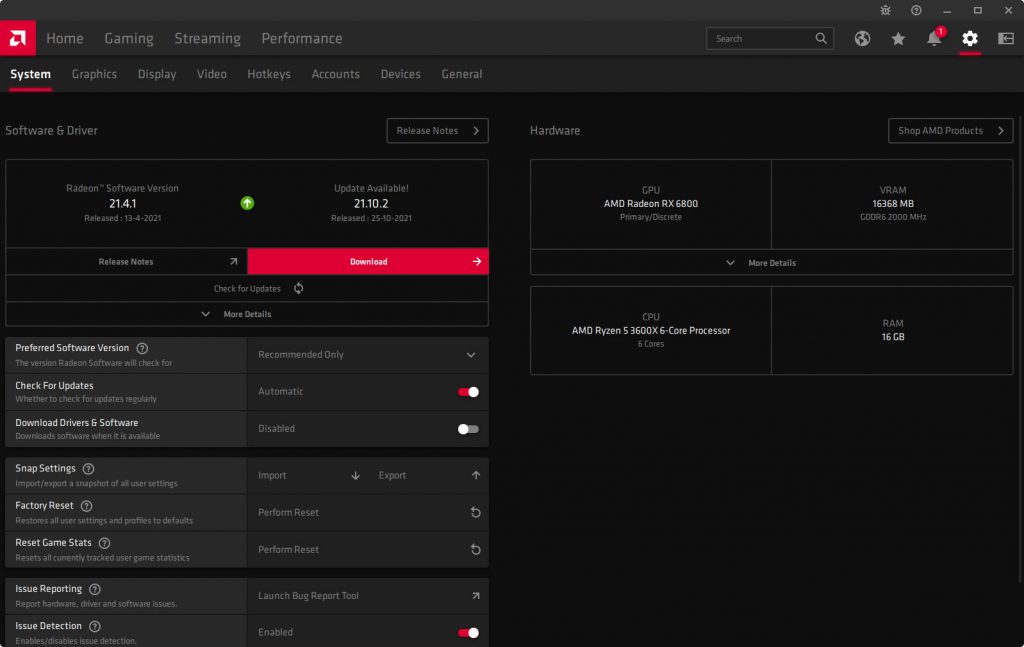Click the settings gear icon
Image resolution: width=1024 pixels, height=647 pixels.
click(x=969, y=39)
